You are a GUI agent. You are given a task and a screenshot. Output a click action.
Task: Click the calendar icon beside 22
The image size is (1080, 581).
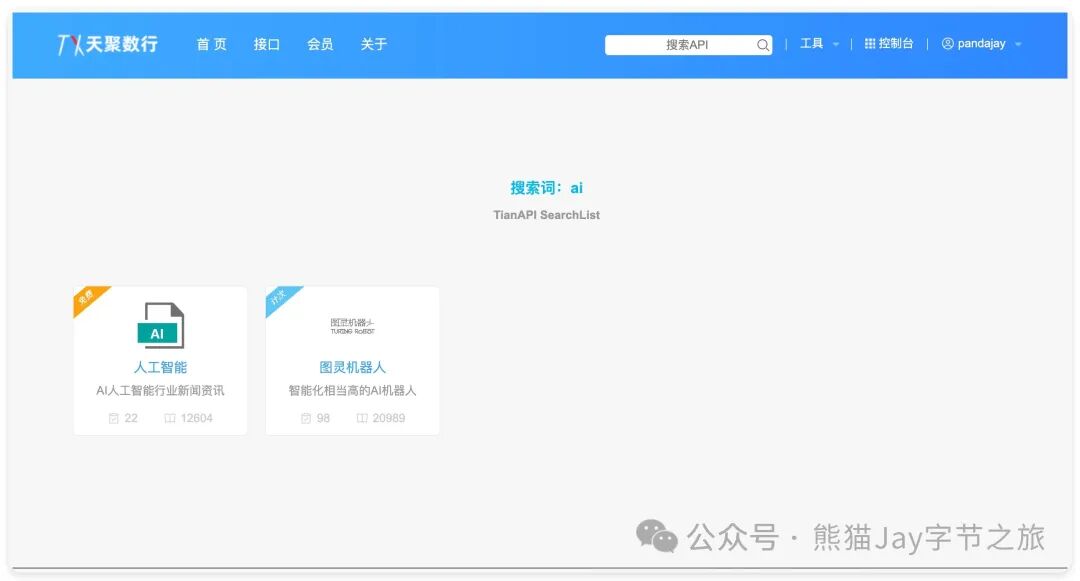pos(114,418)
